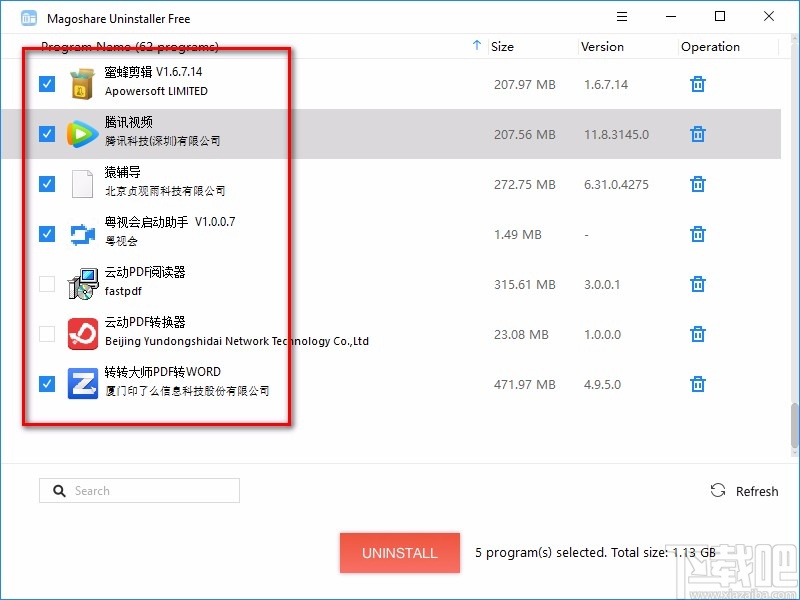
Task: Click the 蜜蜂剪辑 application box icon
Action: point(83,83)
